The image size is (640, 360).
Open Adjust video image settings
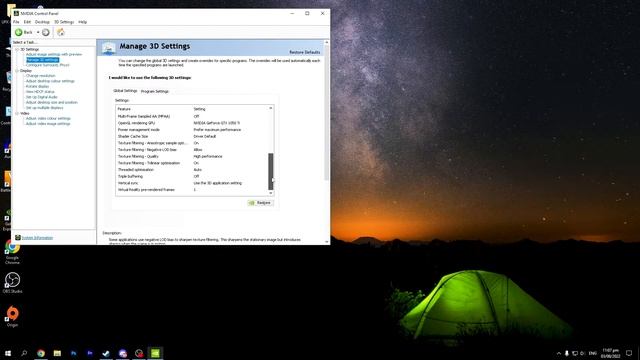[x=48, y=124]
